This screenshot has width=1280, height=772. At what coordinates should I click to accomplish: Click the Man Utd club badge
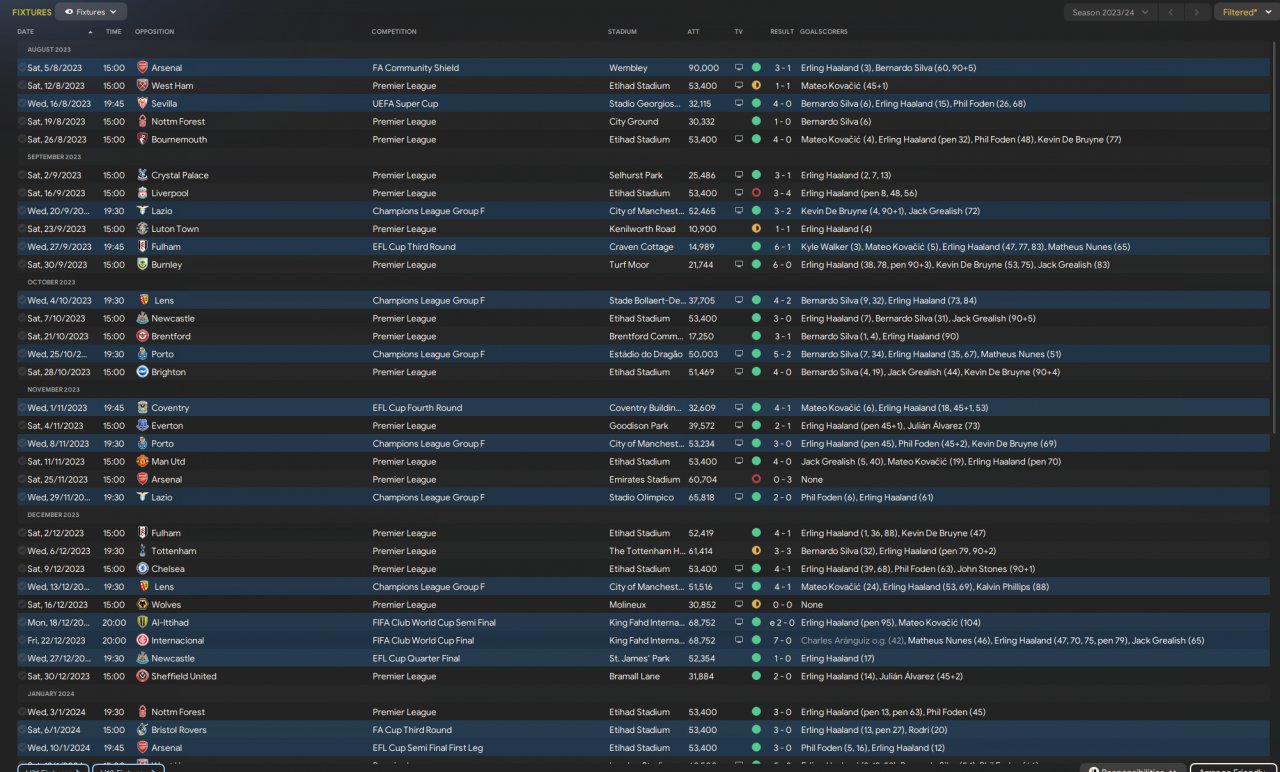[x=142, y=462]
